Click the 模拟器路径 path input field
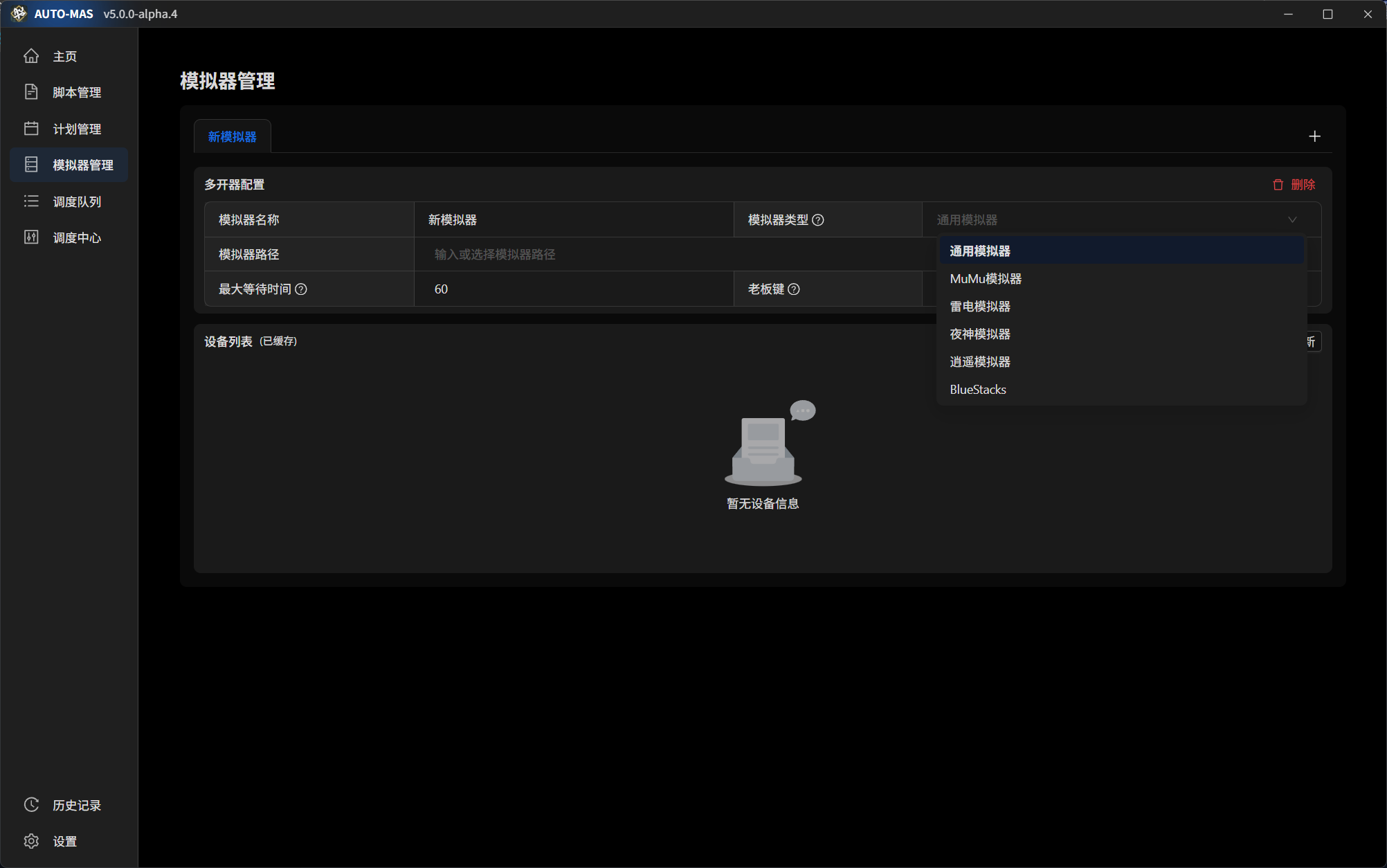 click(574, 254)
